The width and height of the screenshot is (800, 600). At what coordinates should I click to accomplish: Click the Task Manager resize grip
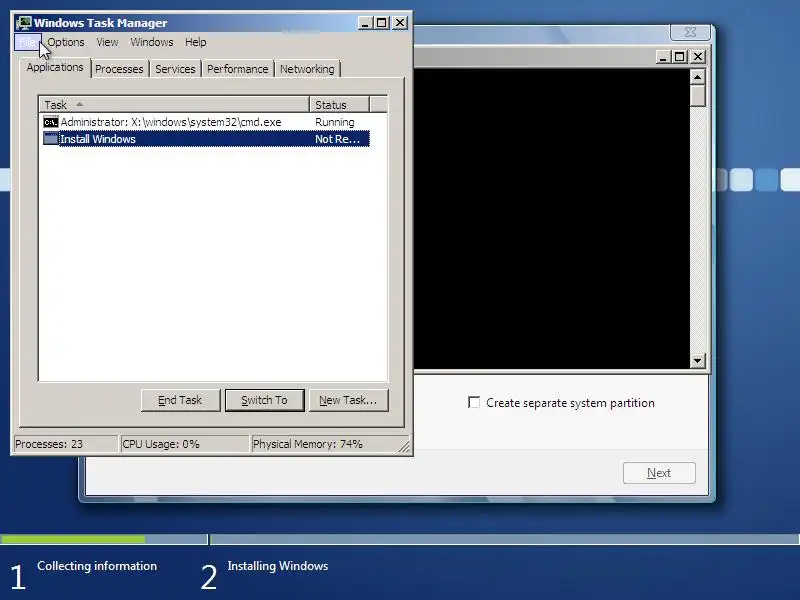point(404,446)
